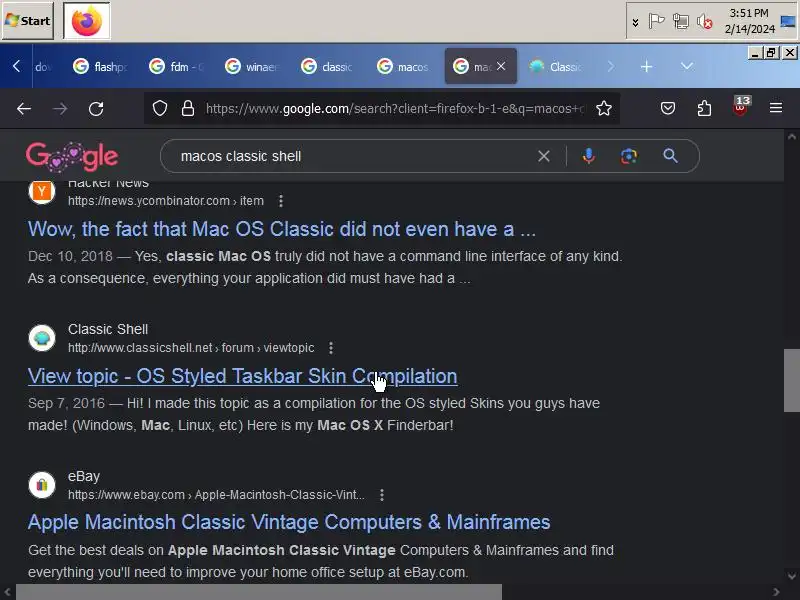Click the muted volume tray icon
800x600 pixels.
tap(705, 21)
